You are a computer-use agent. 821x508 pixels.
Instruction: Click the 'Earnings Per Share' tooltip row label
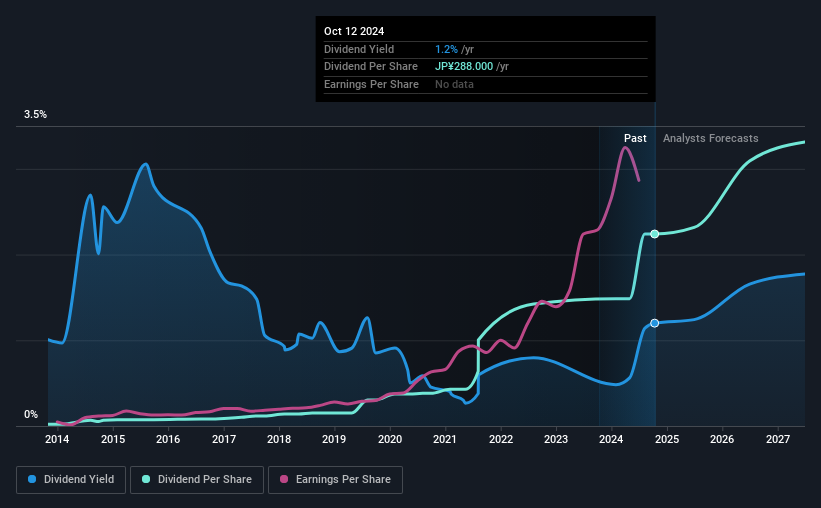click(x=371, y=84)
